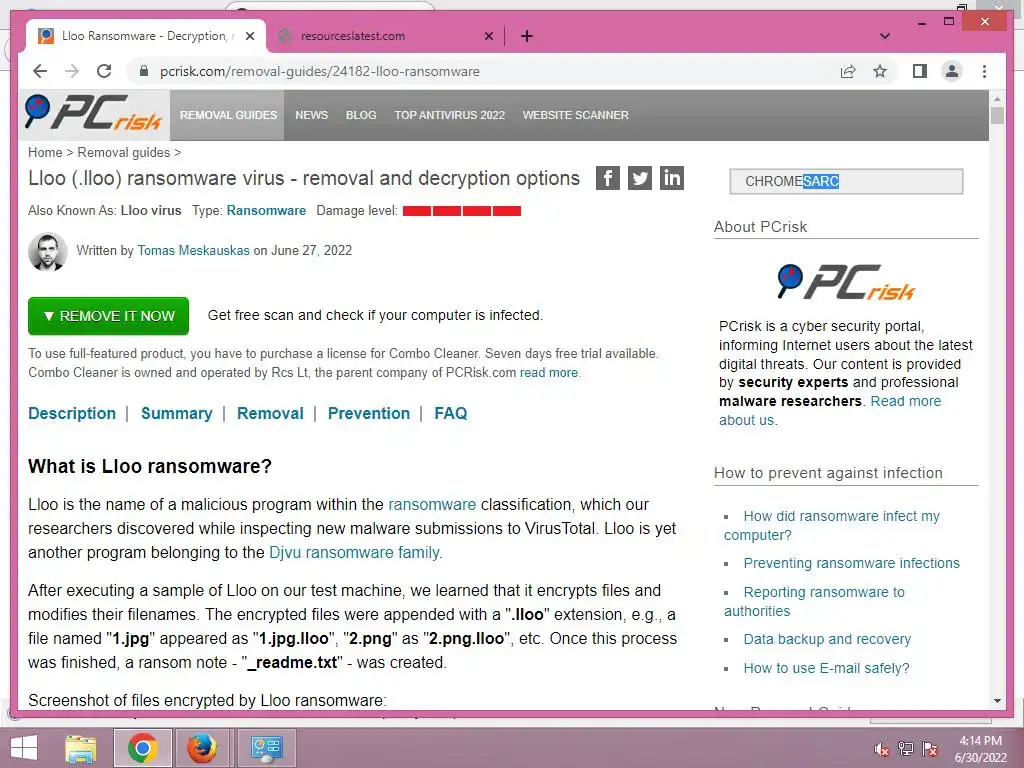Viewport: 1024px width, 768px height.
Task: Jump to the Prevention section
Action: coord(369,413)
